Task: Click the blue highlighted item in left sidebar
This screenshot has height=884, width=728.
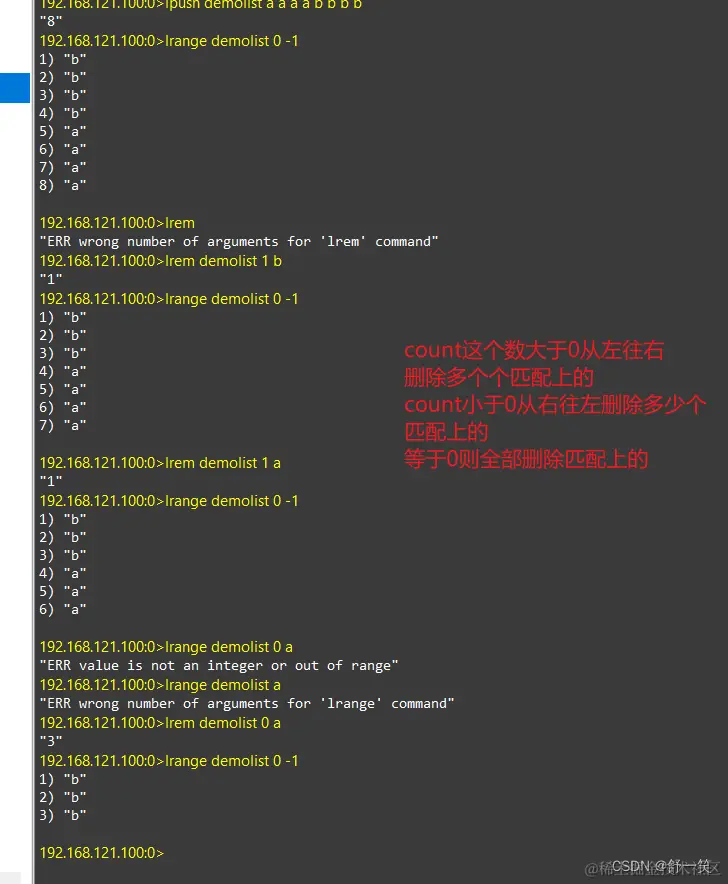Action: 15,88
